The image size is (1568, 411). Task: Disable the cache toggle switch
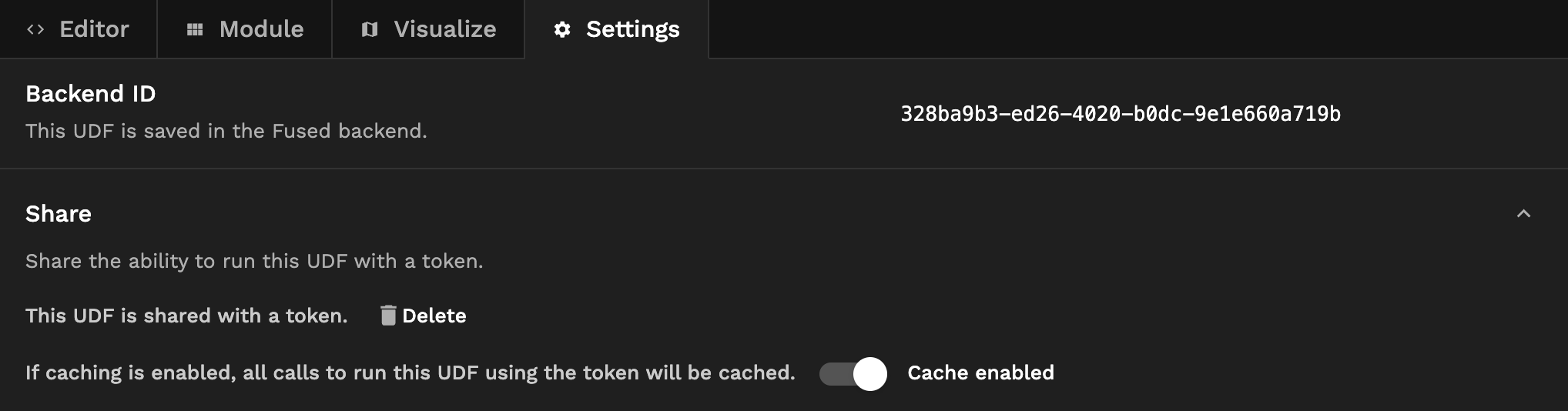(x=853, y=373)
